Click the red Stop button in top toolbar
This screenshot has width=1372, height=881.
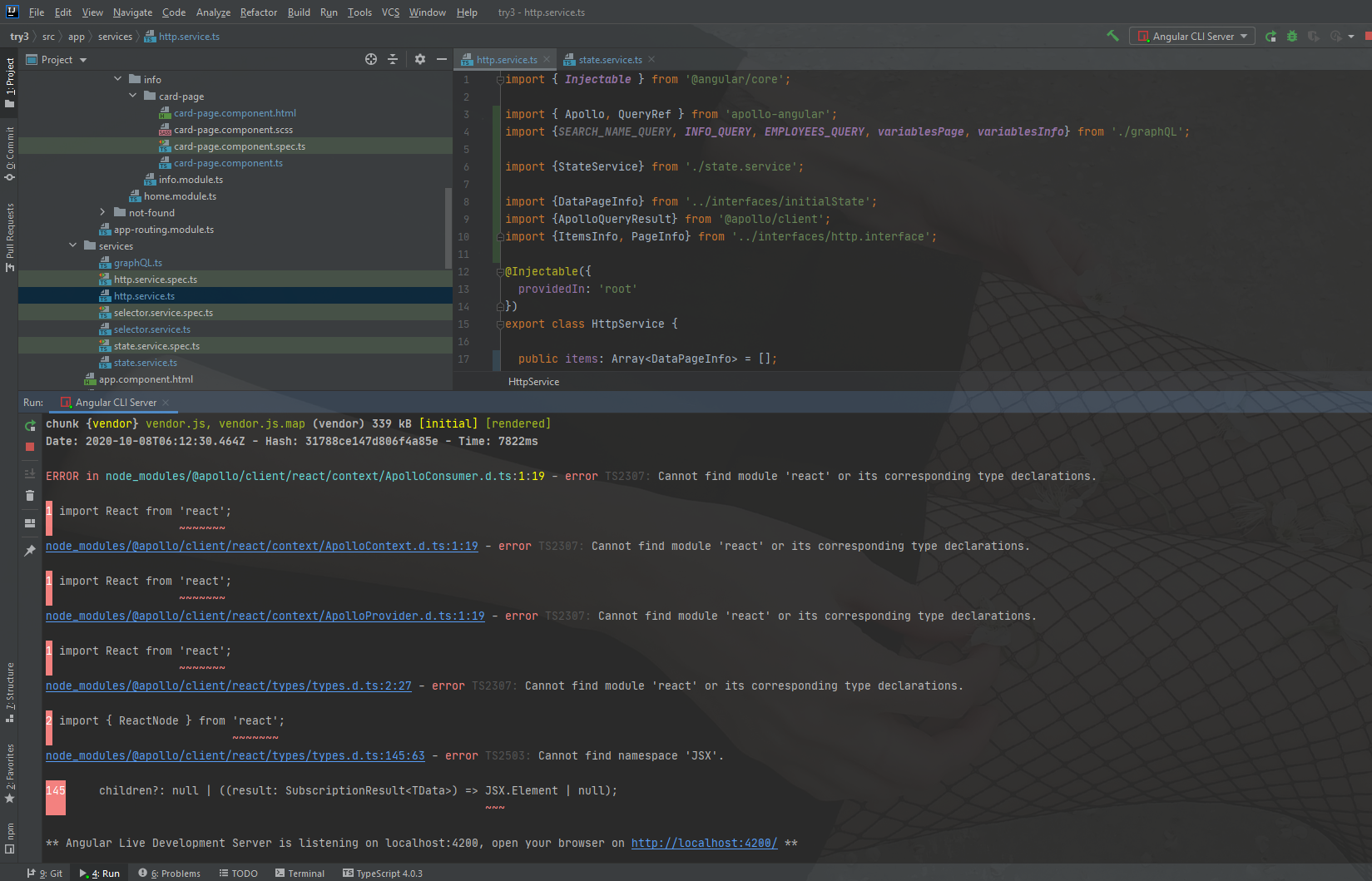[1368, 36]
